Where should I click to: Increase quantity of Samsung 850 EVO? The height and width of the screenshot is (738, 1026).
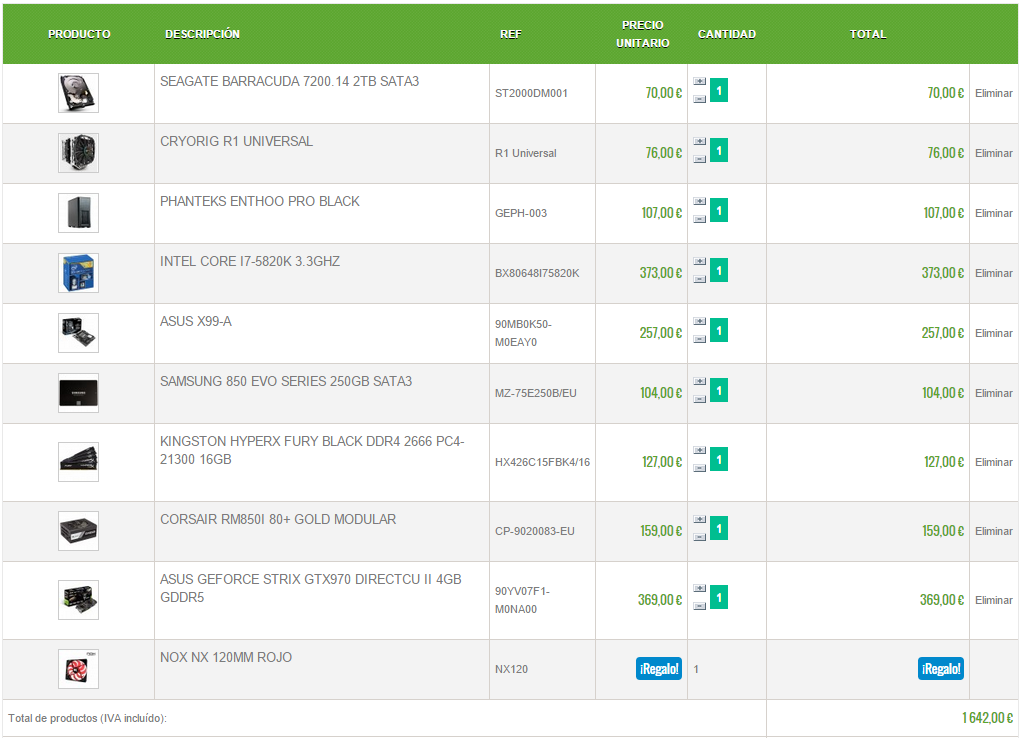coord(699,382)
